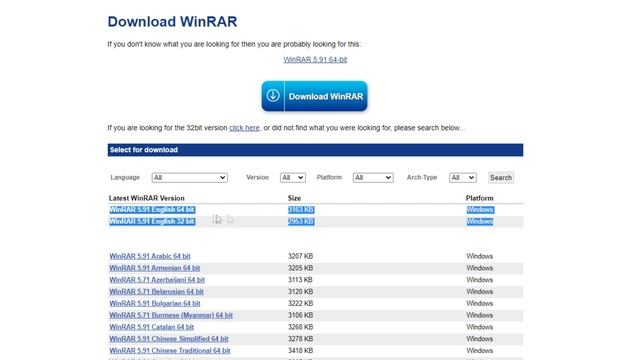Viewport: 640px width, 360px height.
Task: Click the 3120 KB size value
Action: pos(300,292)
